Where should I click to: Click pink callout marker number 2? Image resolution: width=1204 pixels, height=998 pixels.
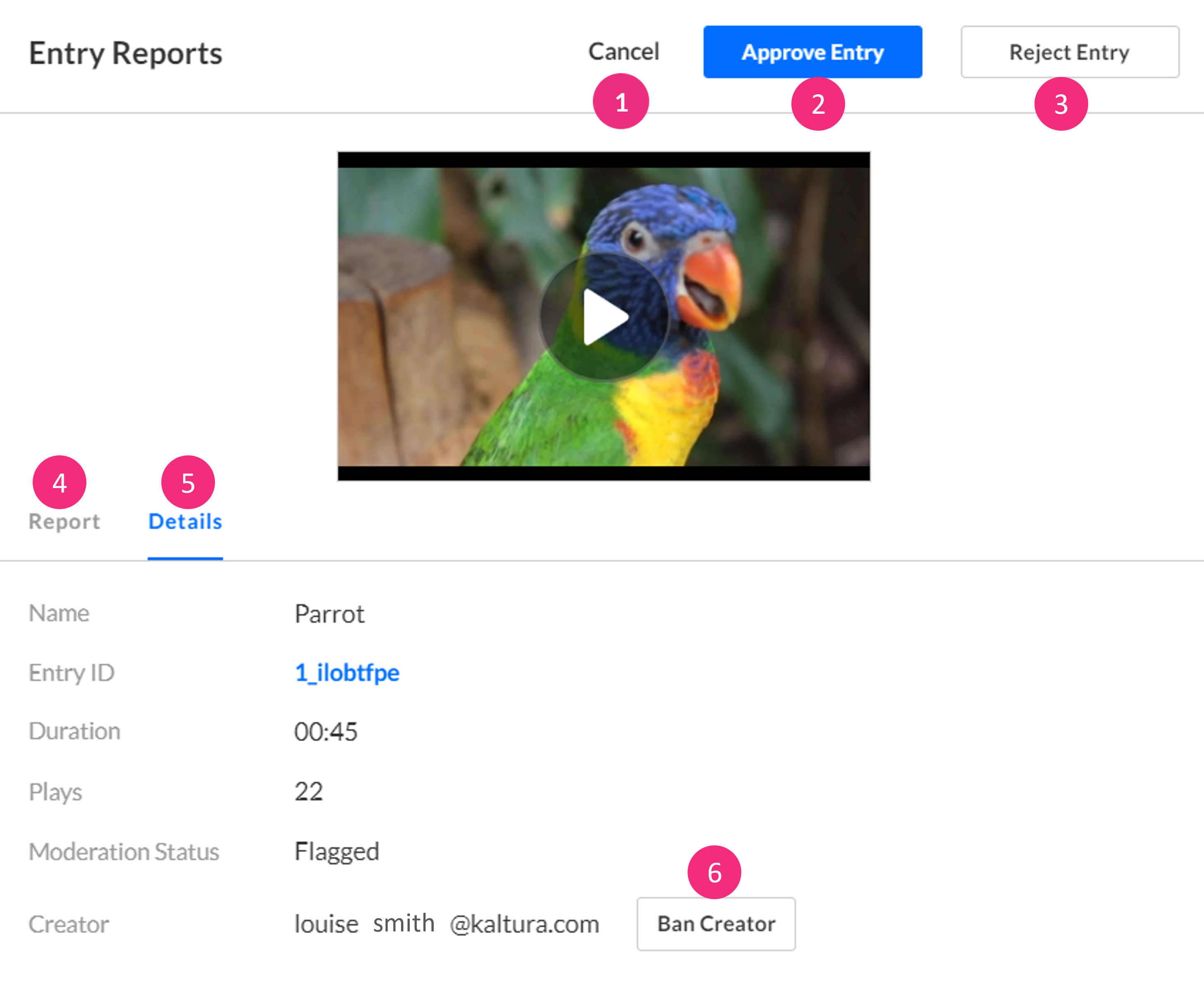pyautogui.click(x=817, y=104)
